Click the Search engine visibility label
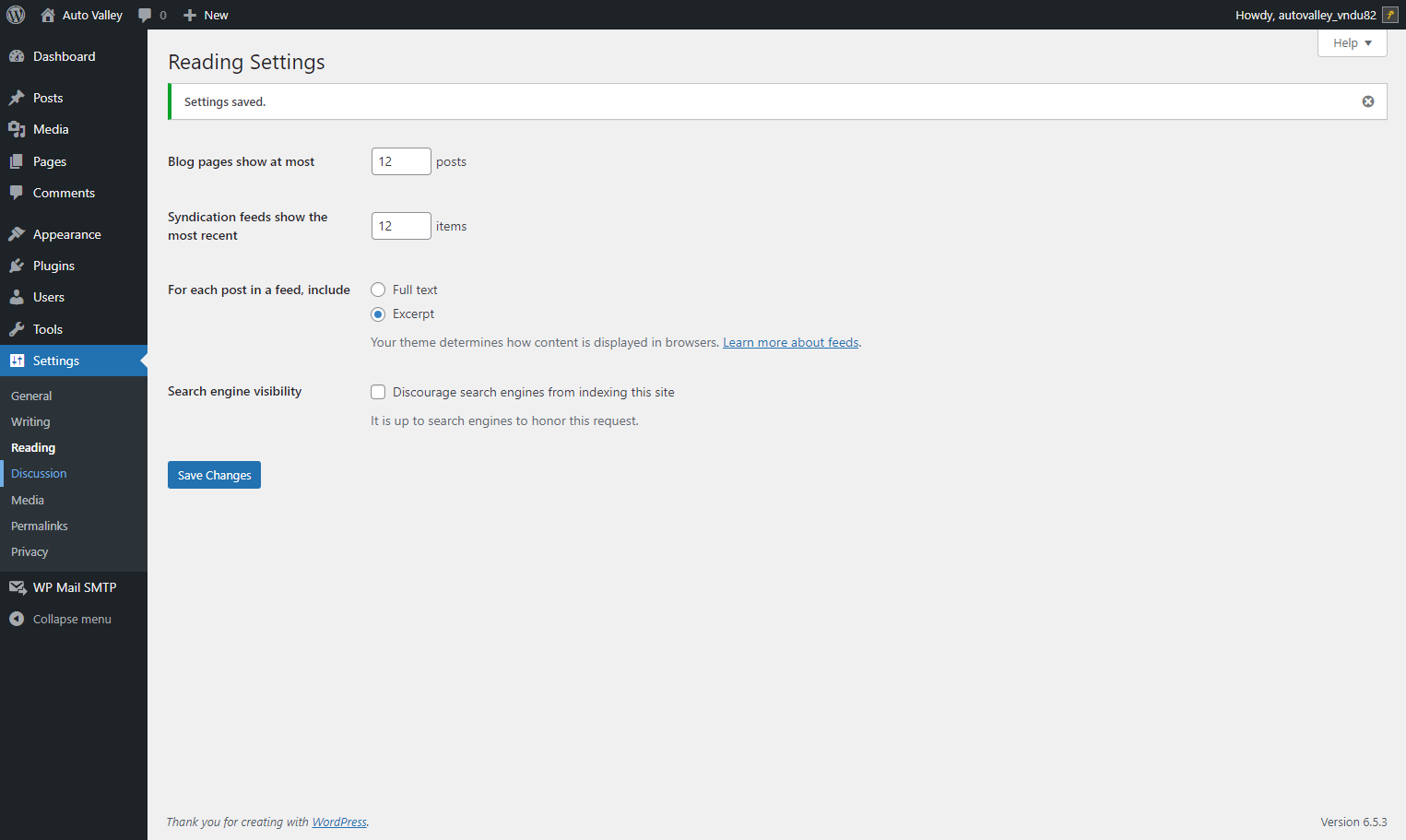The width and height of the screenshot is (1406, 840). pyautogui.click(x=234, y=391)
